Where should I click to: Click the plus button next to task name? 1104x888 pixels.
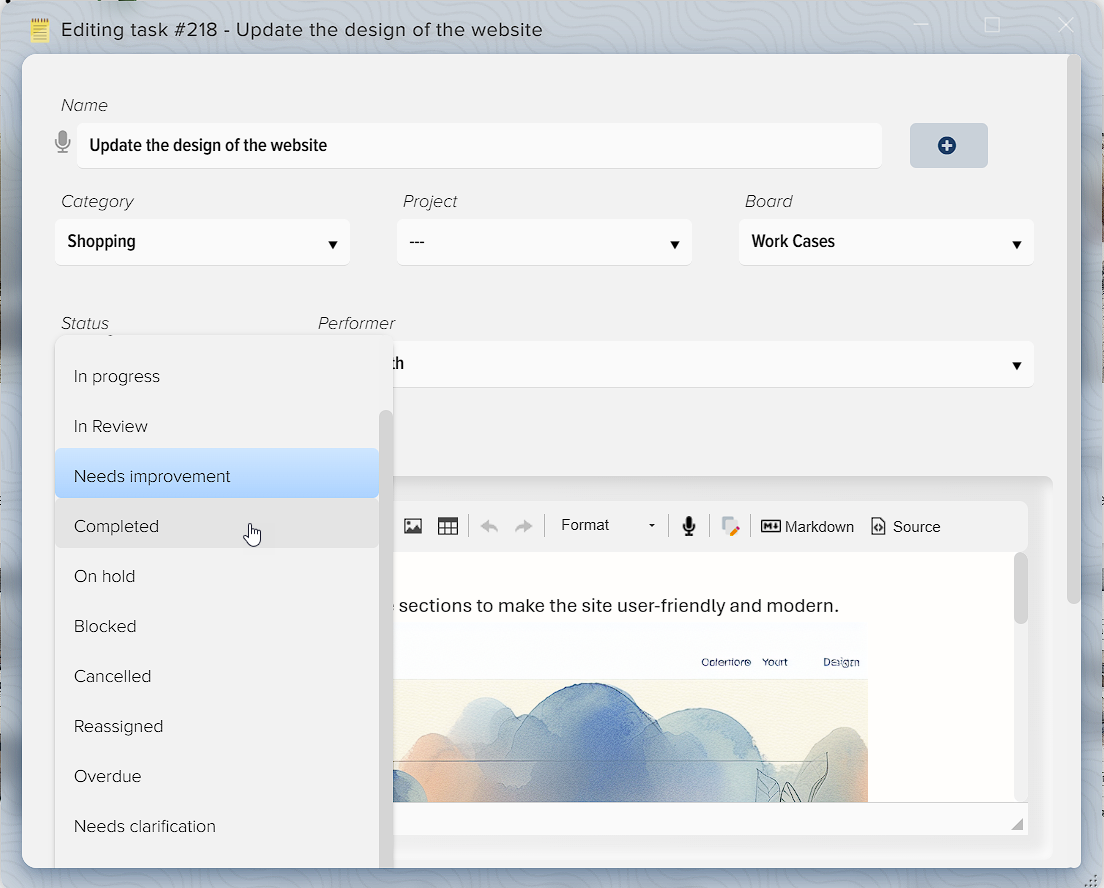point(948,146)
